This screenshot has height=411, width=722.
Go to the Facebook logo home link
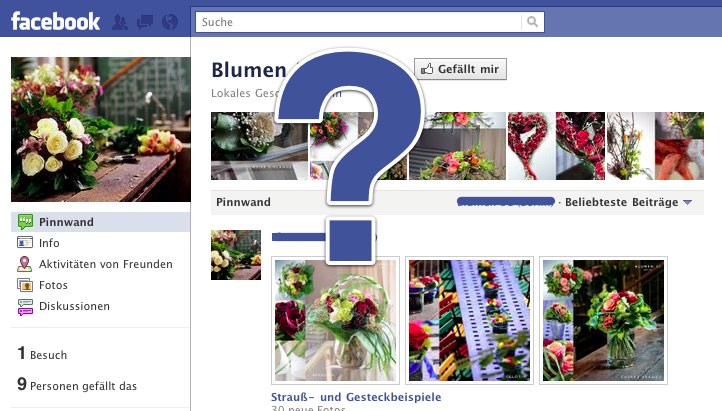(55, 22)
